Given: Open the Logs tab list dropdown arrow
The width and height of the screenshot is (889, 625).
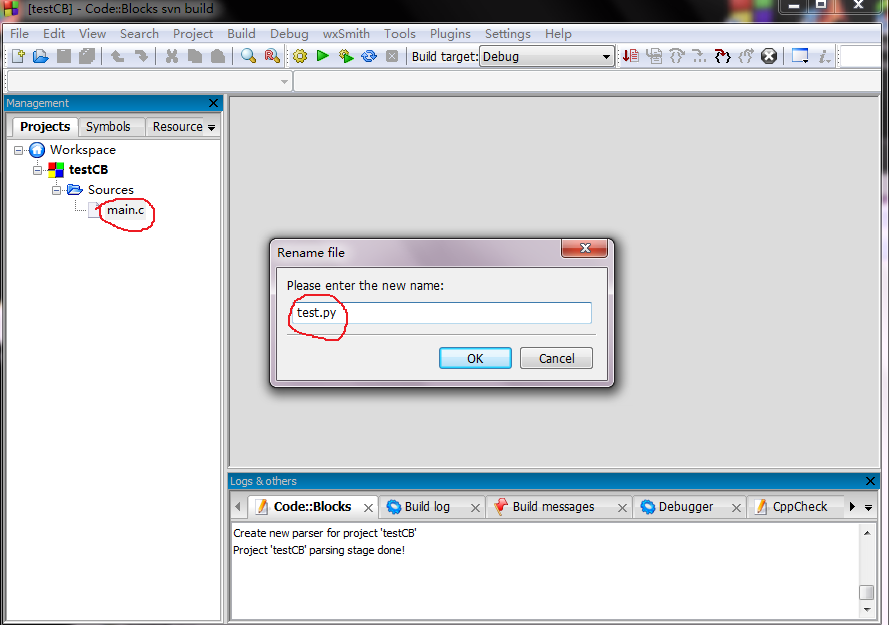Looking at the screenshot, I should (869, 508).
